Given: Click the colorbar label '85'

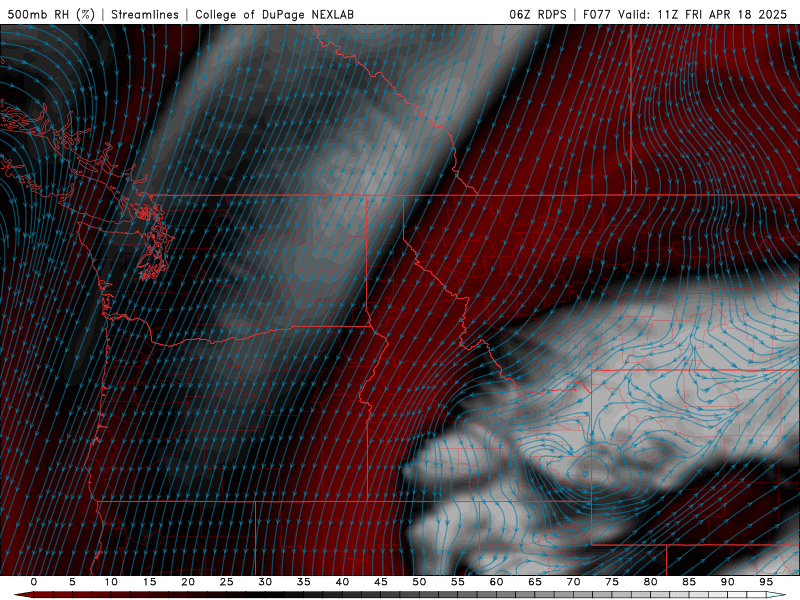Looking at the screenshot, I should click(689, 582).
